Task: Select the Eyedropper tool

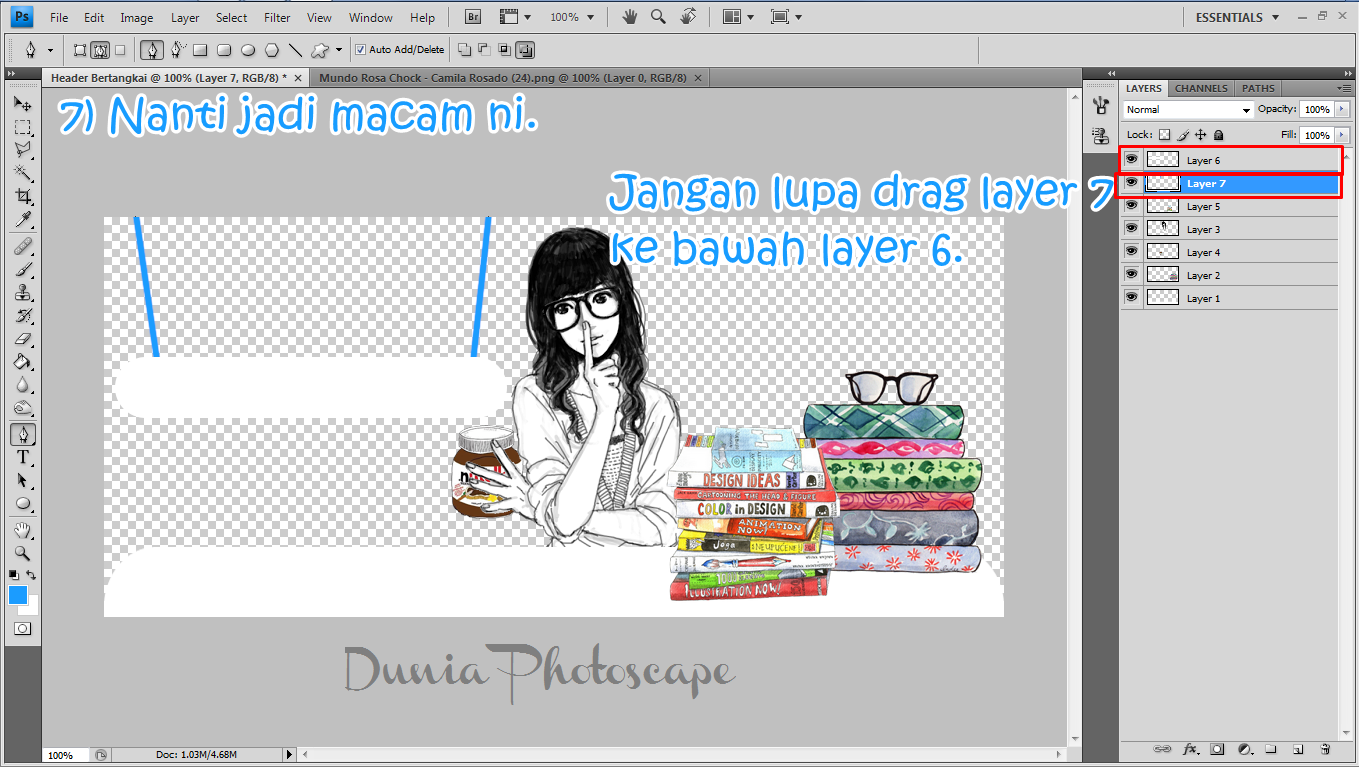Action: (23, 219)
